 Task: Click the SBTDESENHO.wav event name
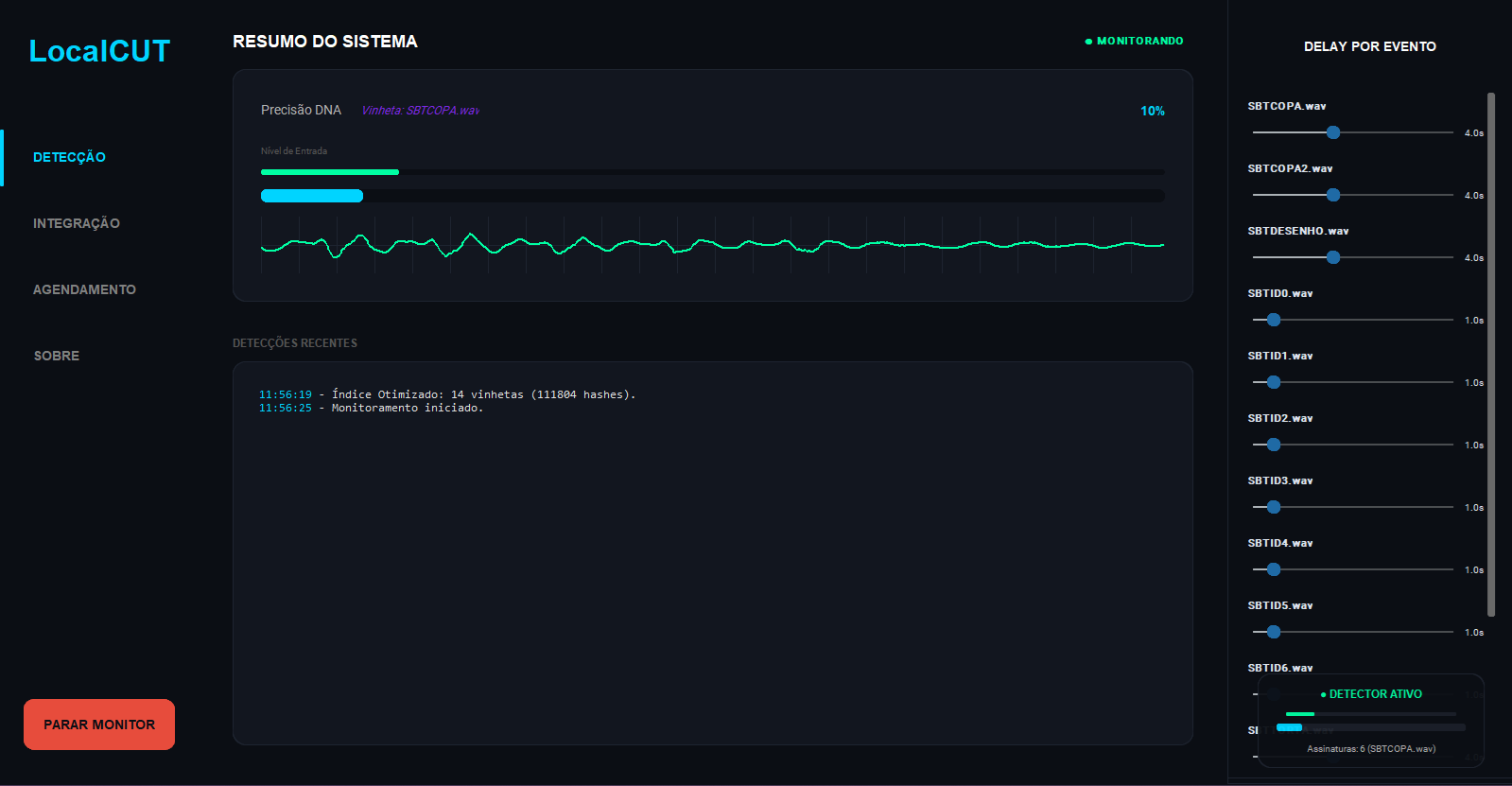click(x=1298, y=231)
